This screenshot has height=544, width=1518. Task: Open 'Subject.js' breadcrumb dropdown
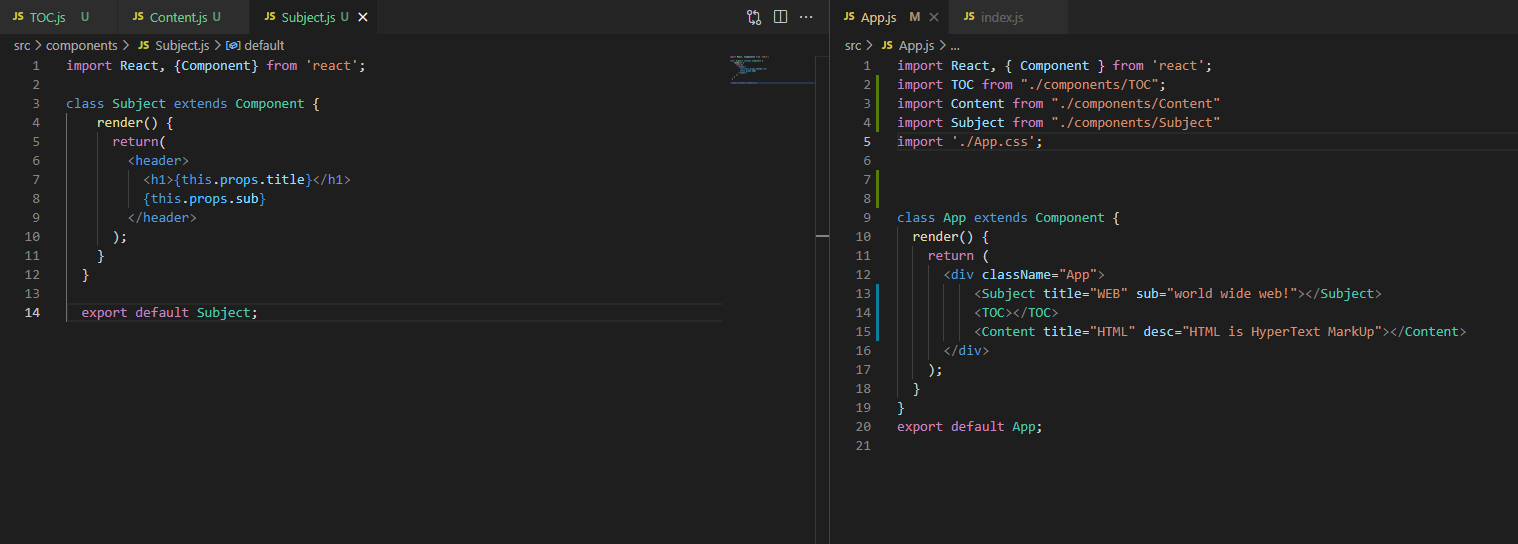point(182,45)
